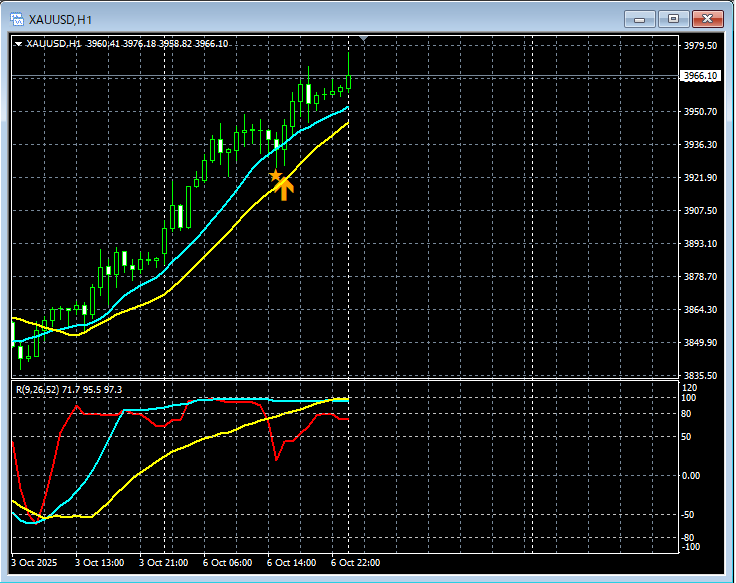The height and width of the screenshot is (583, 736).
Task: Click the XAUUSD,H1 OHLC header text
Action: (x=127, y=44)
